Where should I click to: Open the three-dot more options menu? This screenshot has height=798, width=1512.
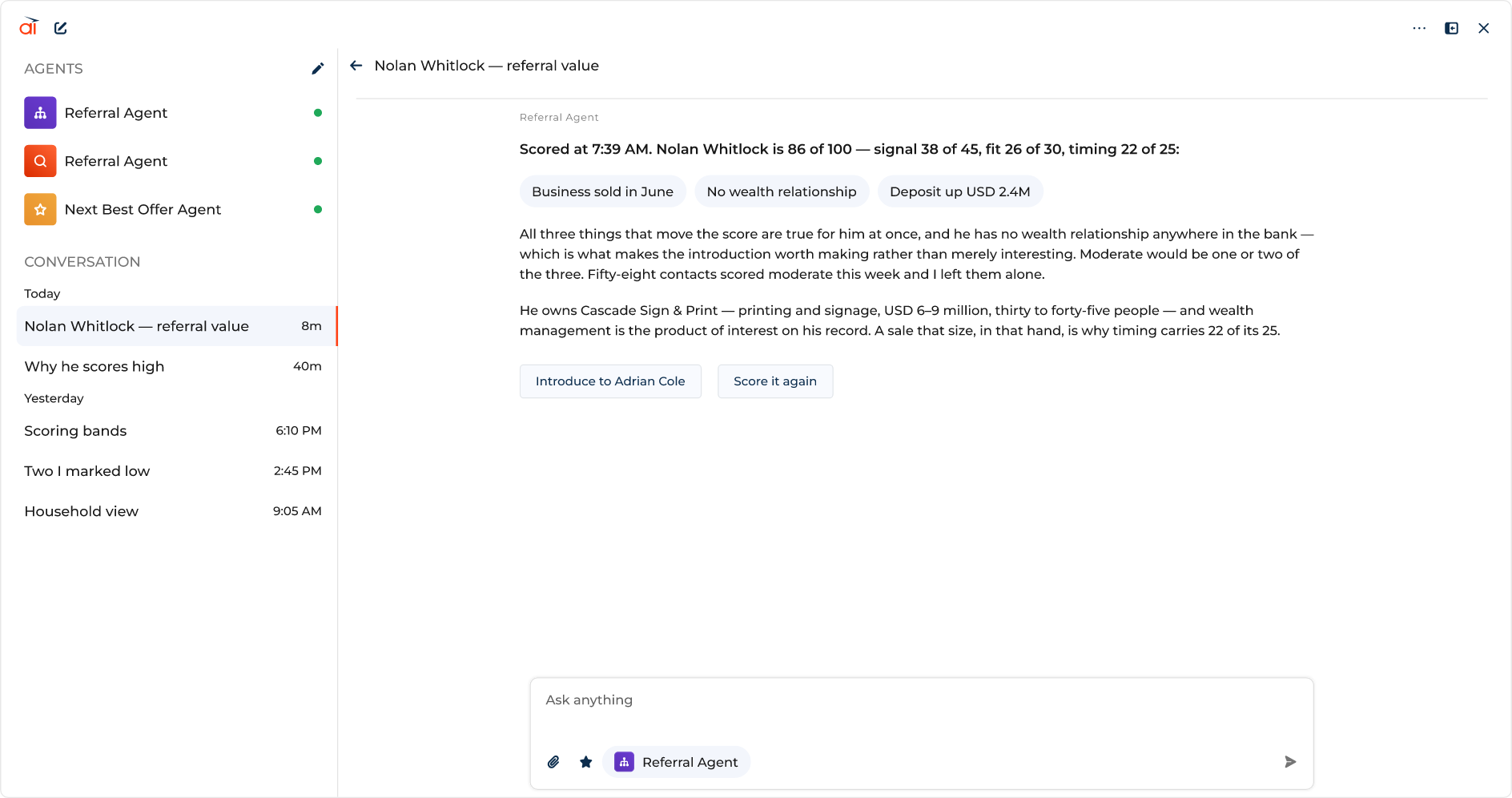coord(1419,28)
